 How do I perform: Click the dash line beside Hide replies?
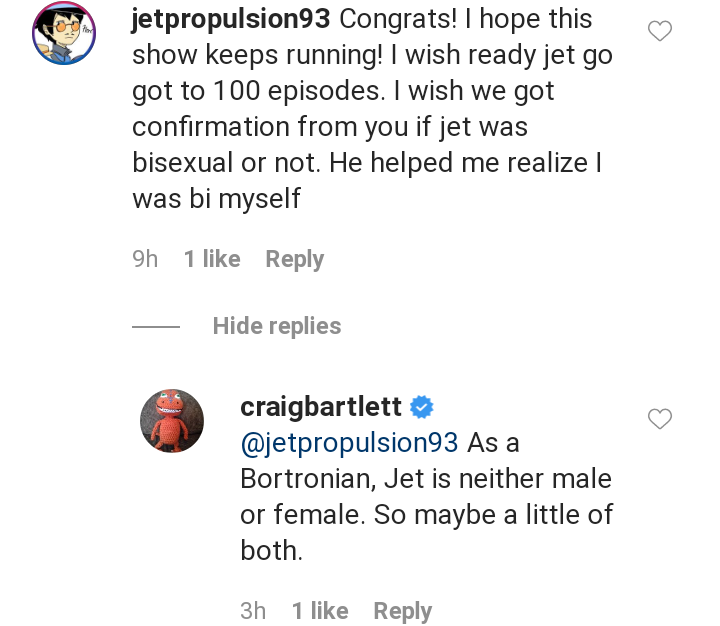coord(156,327)
